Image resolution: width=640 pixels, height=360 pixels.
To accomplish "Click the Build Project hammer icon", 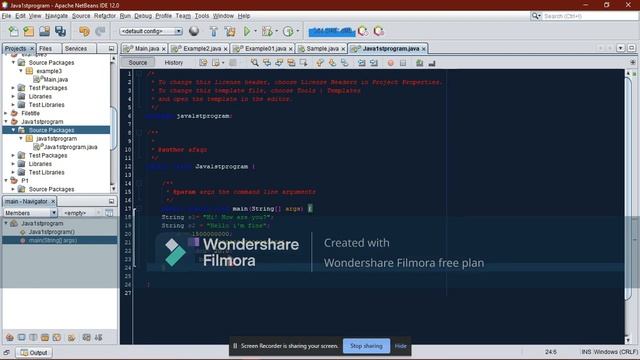I will click(x=213, y=31).
